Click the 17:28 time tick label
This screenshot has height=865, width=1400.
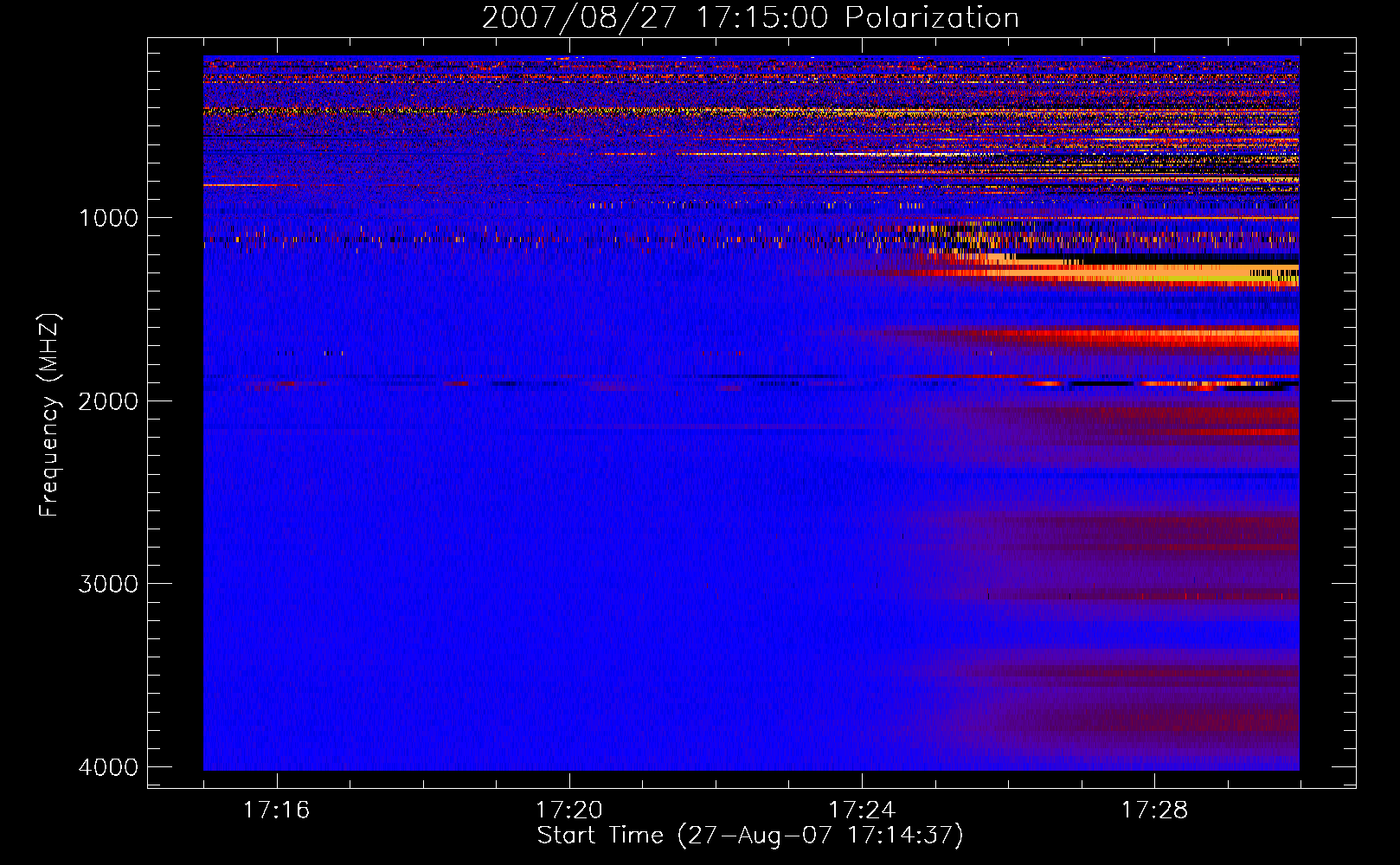click(1155, 810)
